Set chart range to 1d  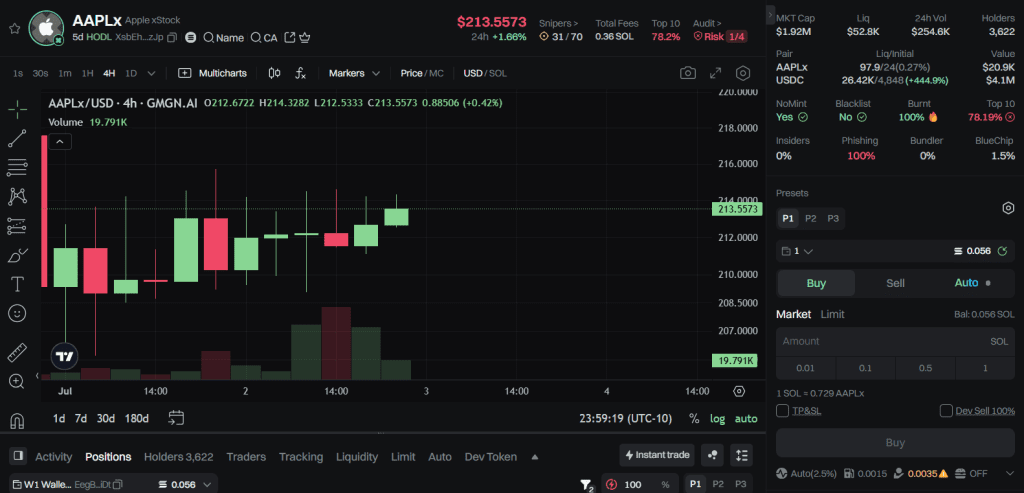(x=59, y=419)
